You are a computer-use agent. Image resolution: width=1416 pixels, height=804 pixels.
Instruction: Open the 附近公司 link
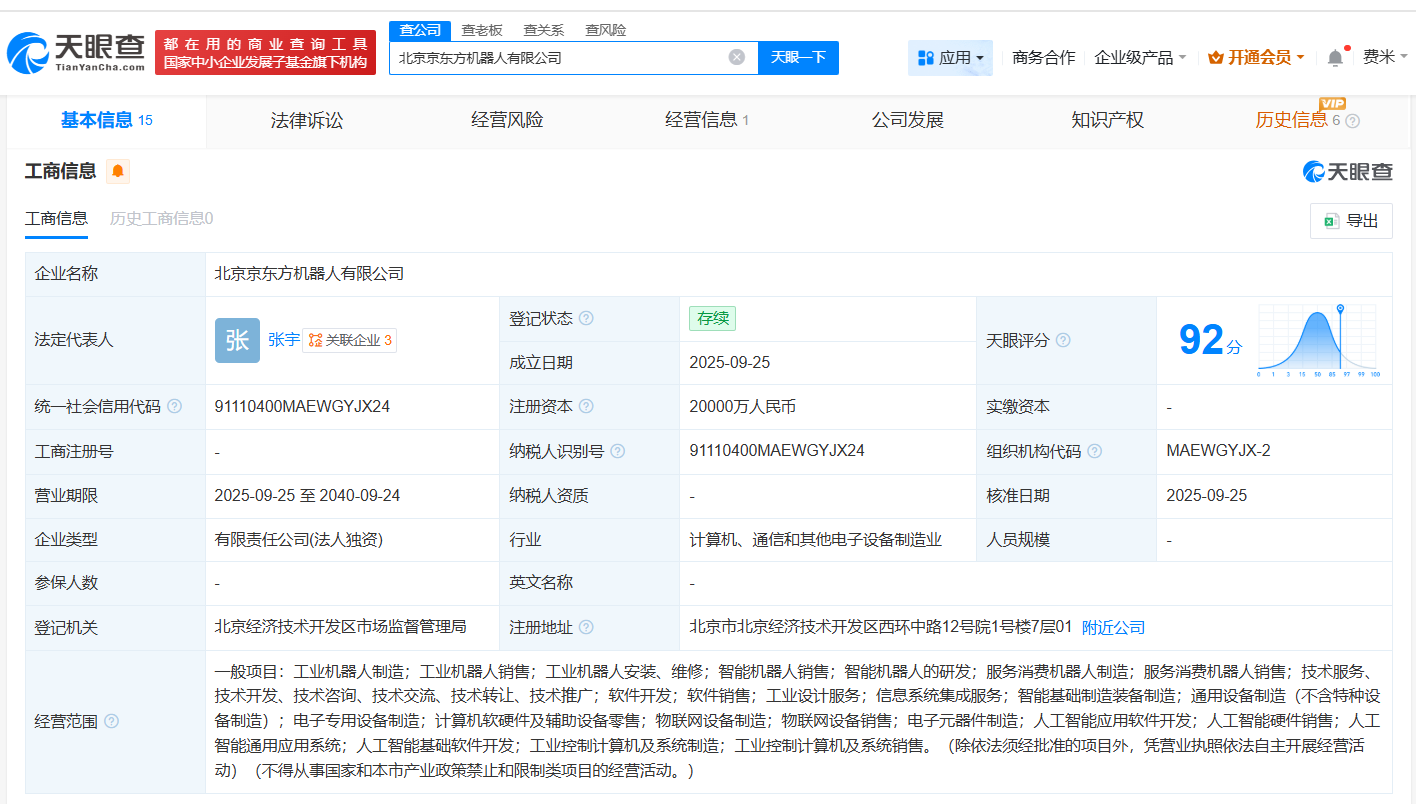1115,627
